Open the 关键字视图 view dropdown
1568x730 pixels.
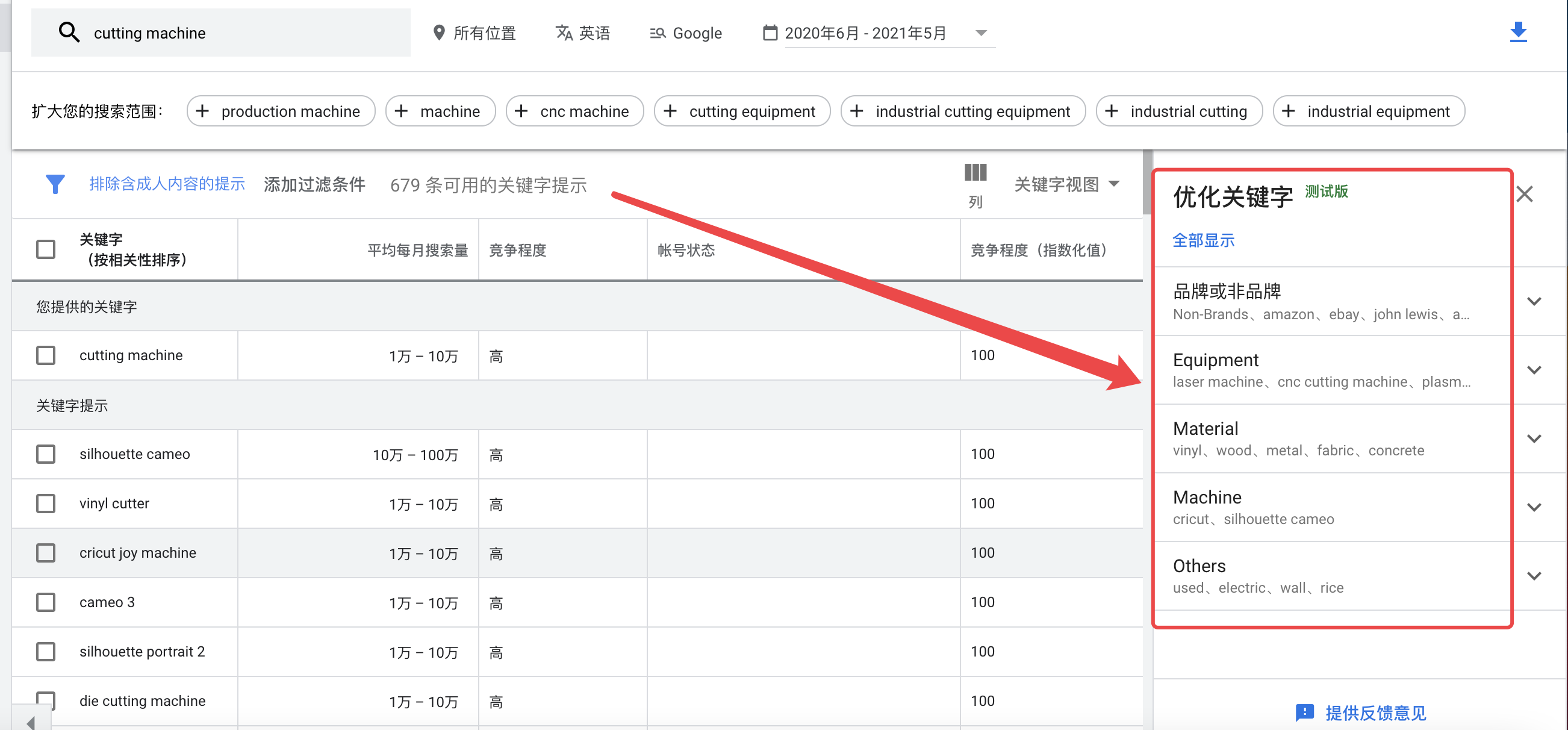pos(1066,184)
